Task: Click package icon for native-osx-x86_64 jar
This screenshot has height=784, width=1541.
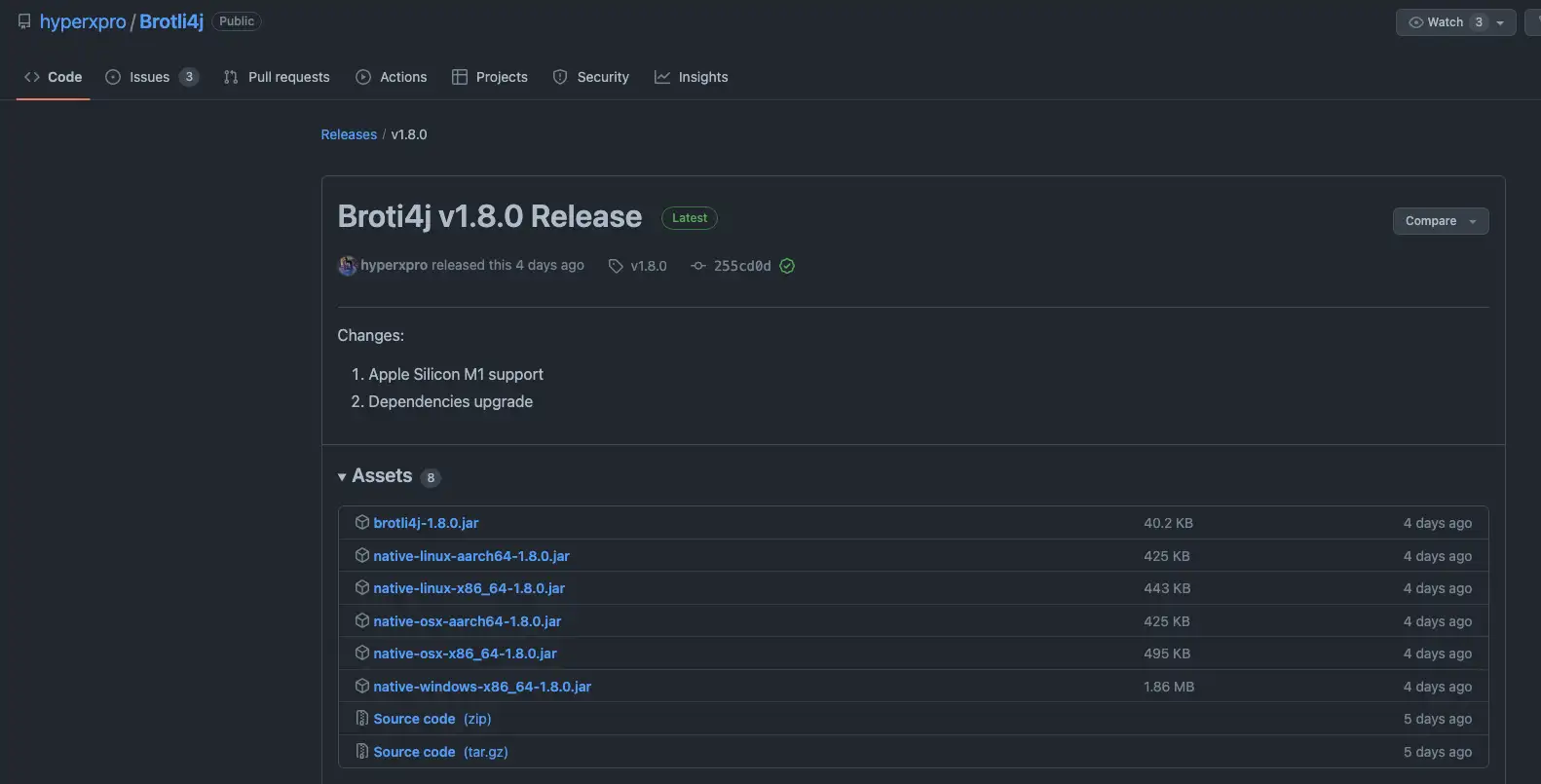Action: coord(362,653)
